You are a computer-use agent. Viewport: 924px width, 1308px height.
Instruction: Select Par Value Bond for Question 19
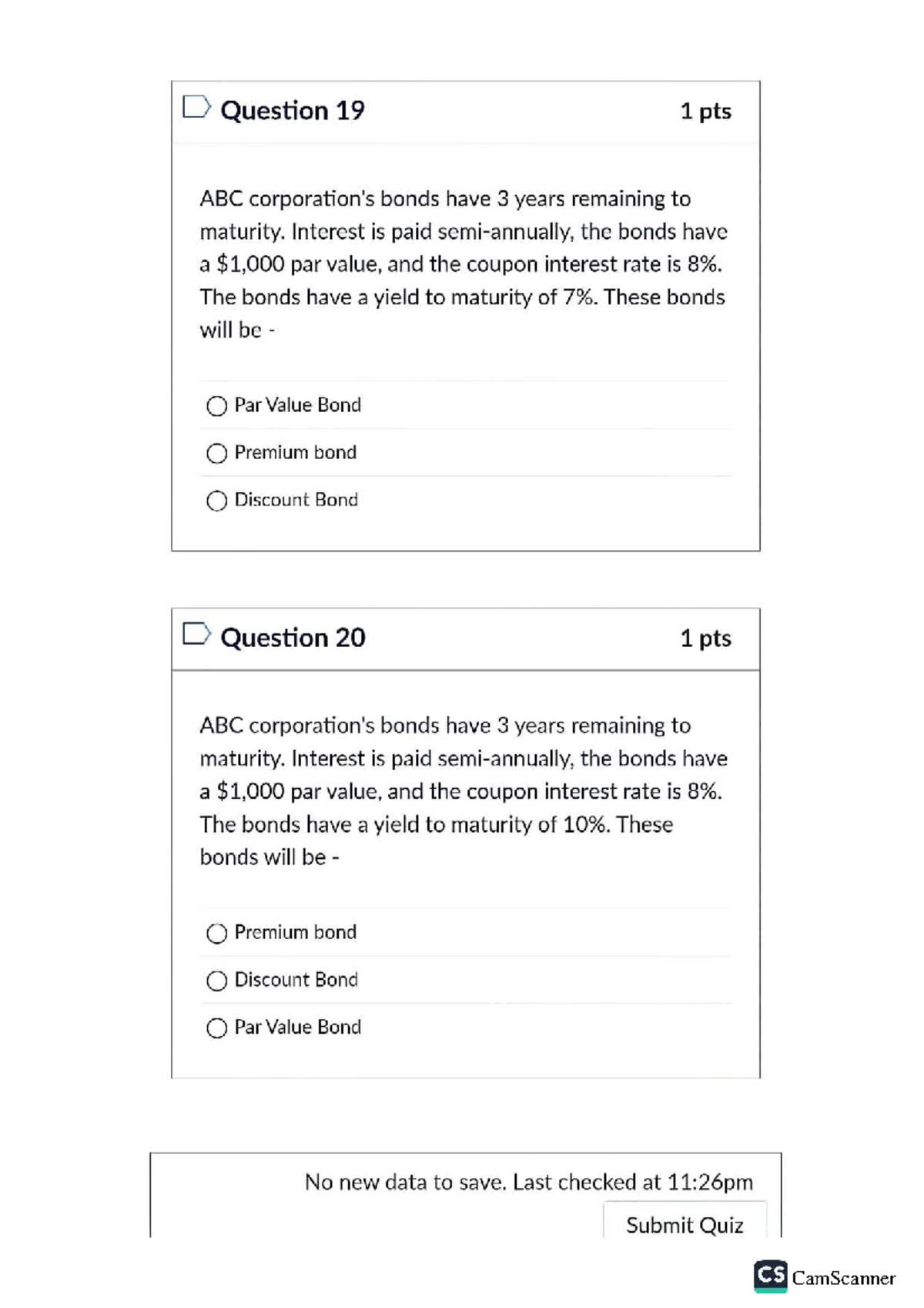(217, 405)
